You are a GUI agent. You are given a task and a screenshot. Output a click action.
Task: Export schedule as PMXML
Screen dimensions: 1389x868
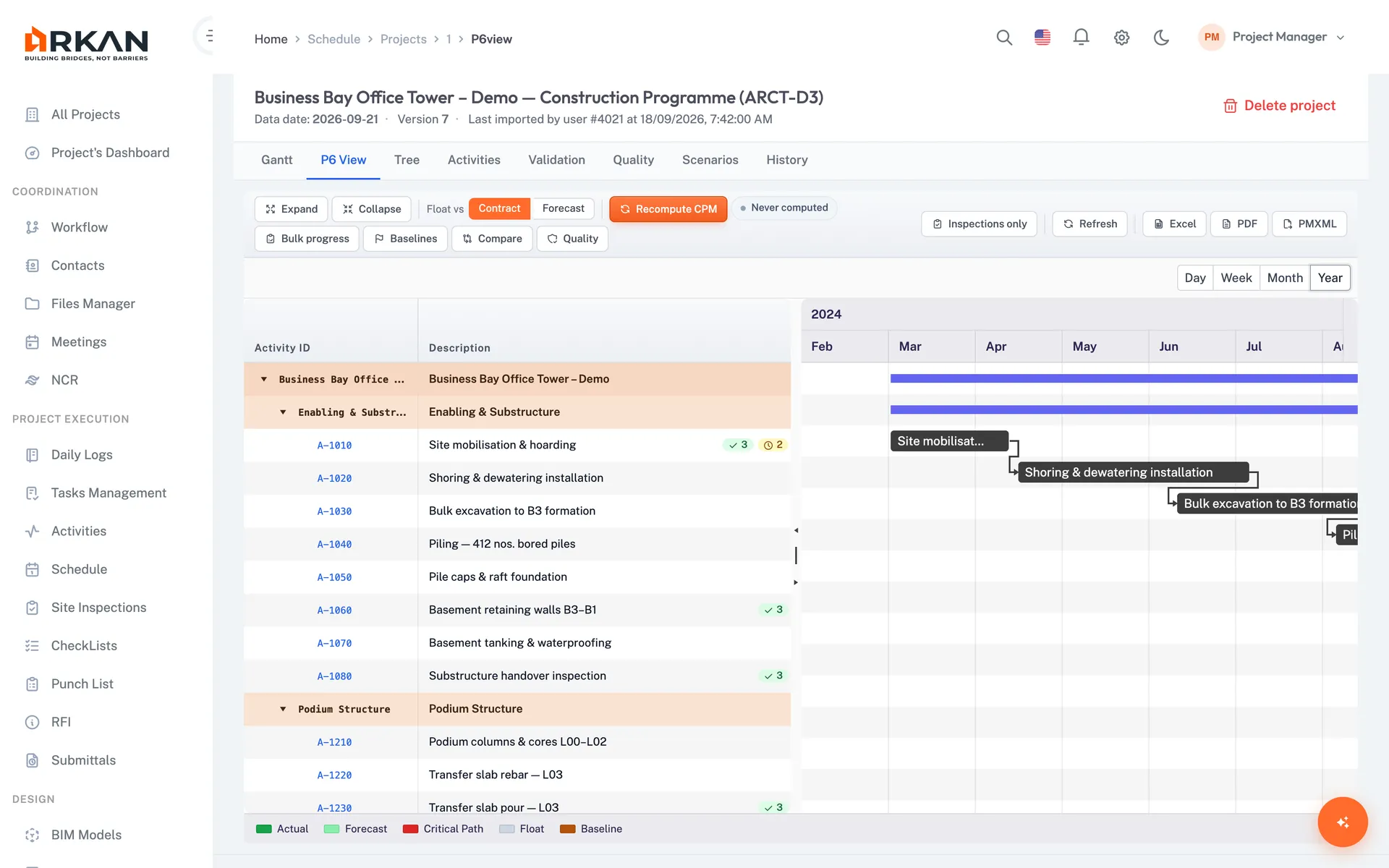(1309, 224)
